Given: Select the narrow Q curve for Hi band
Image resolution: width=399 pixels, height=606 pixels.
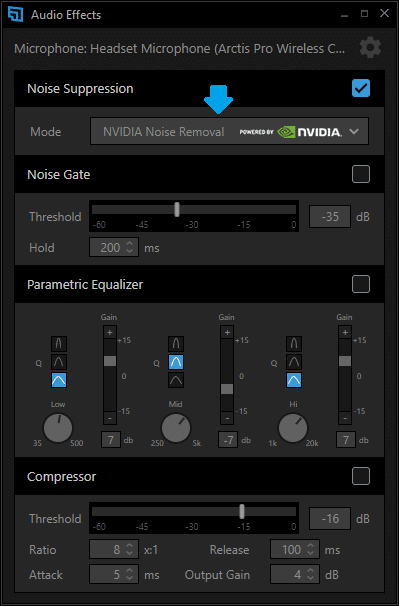Looking at the screenshot, I should (x=294, y=344).
